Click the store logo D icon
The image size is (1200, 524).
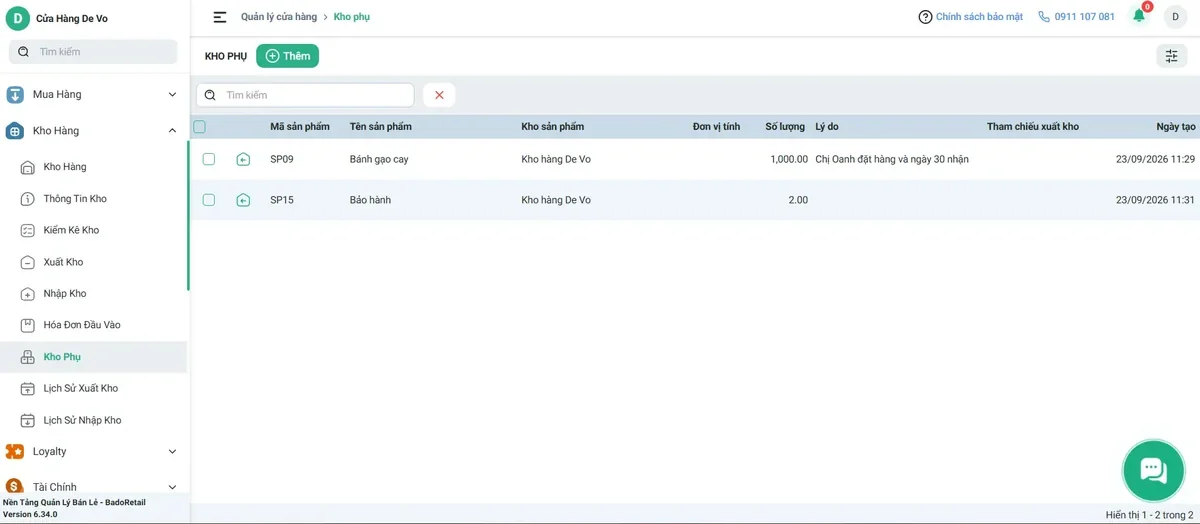click(18, 18)
